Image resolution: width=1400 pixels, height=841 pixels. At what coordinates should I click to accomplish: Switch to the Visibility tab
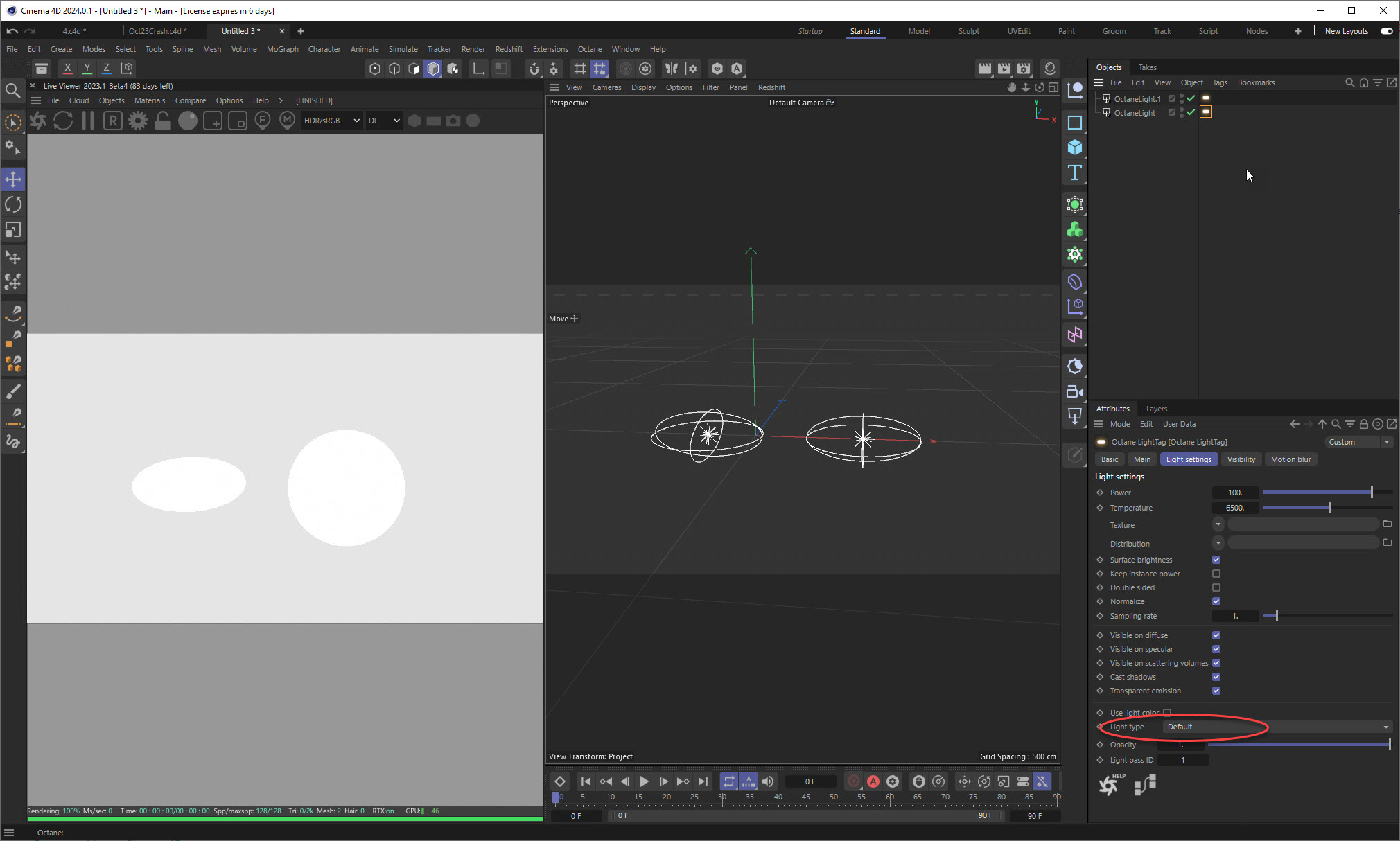1241,459
